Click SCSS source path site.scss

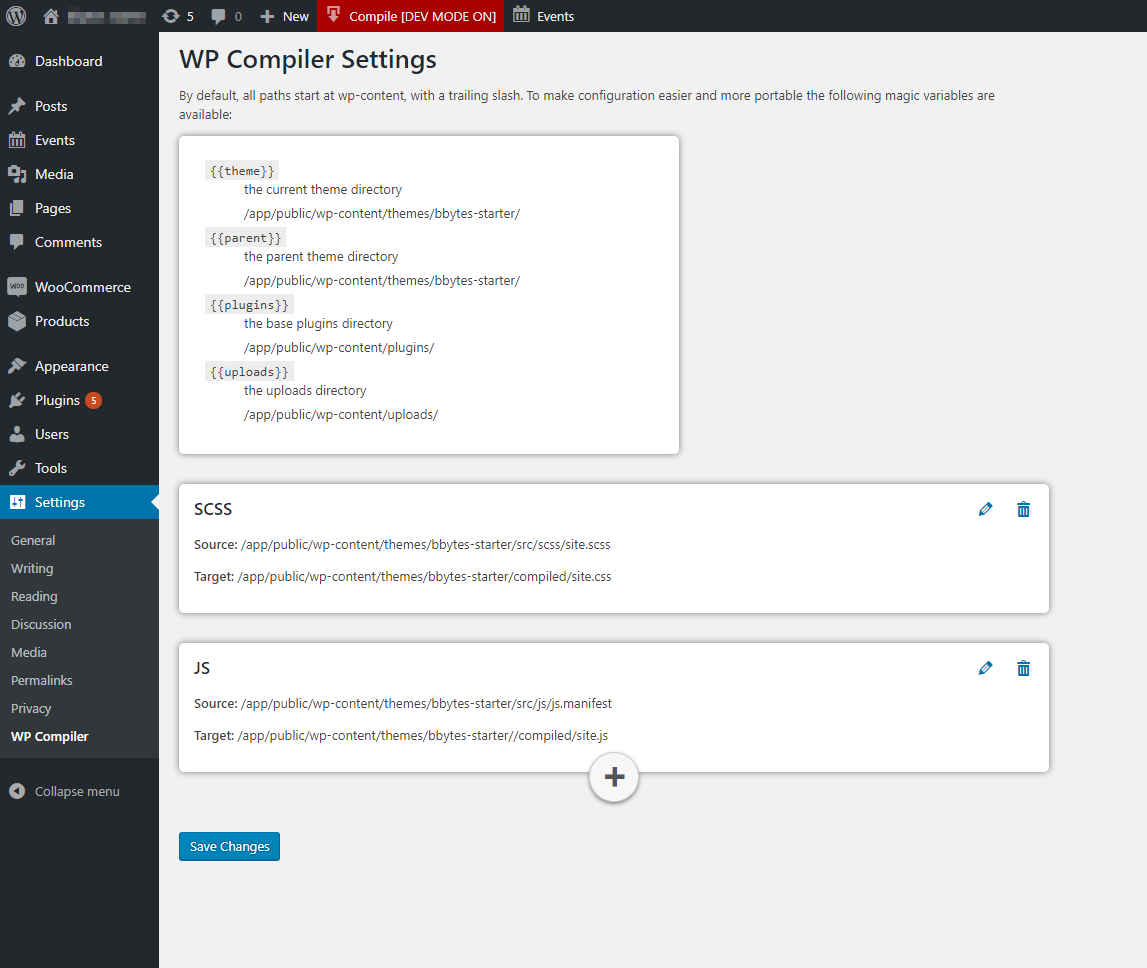(x=426, y=545)
